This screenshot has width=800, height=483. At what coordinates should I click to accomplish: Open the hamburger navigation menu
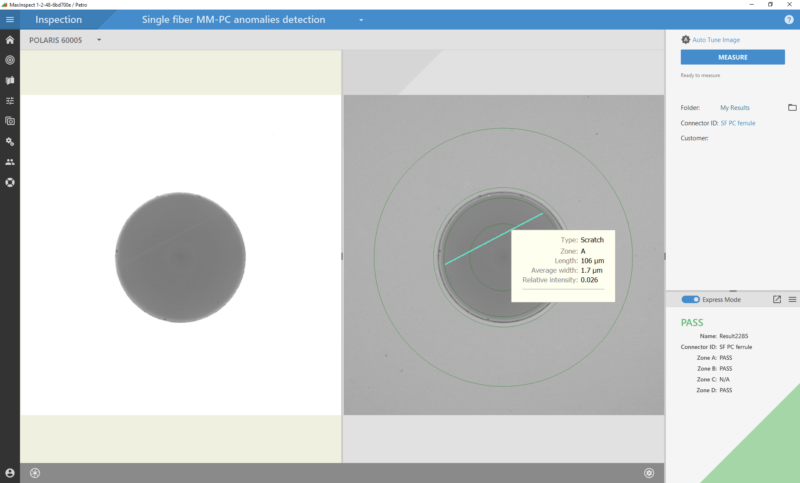click(10, 19)
